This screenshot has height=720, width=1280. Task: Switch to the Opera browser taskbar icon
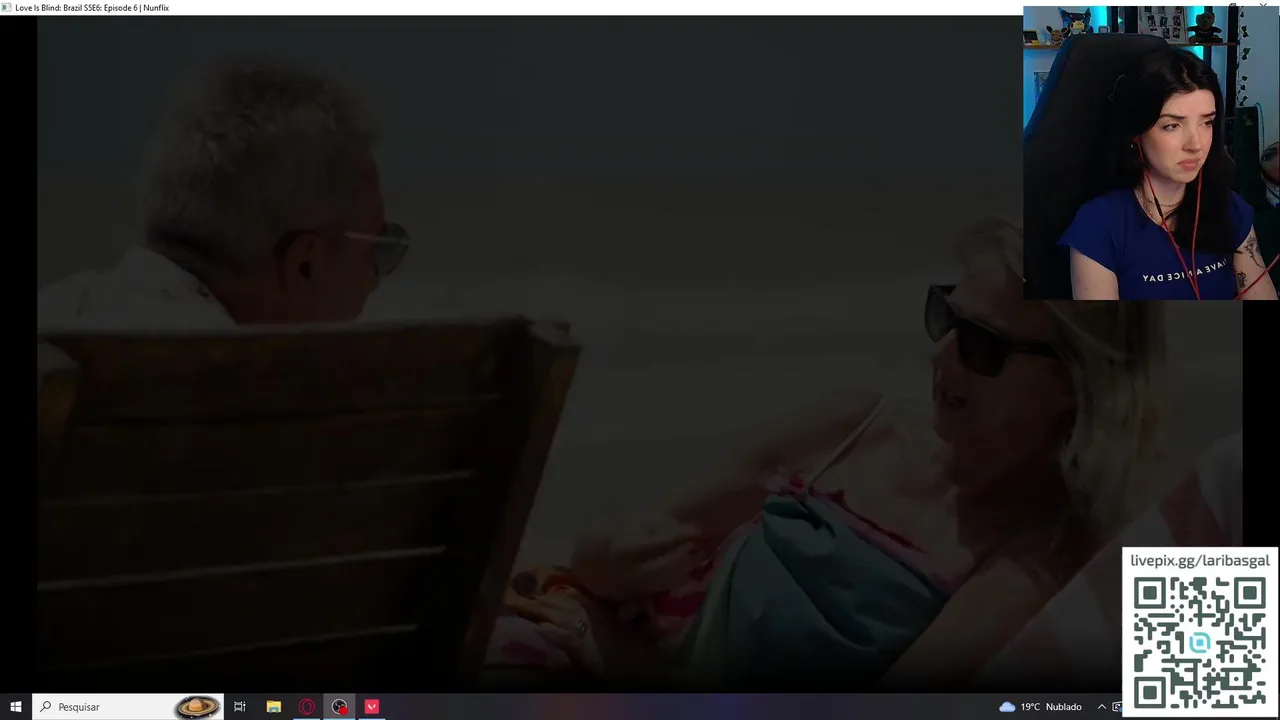click(306, 707)
